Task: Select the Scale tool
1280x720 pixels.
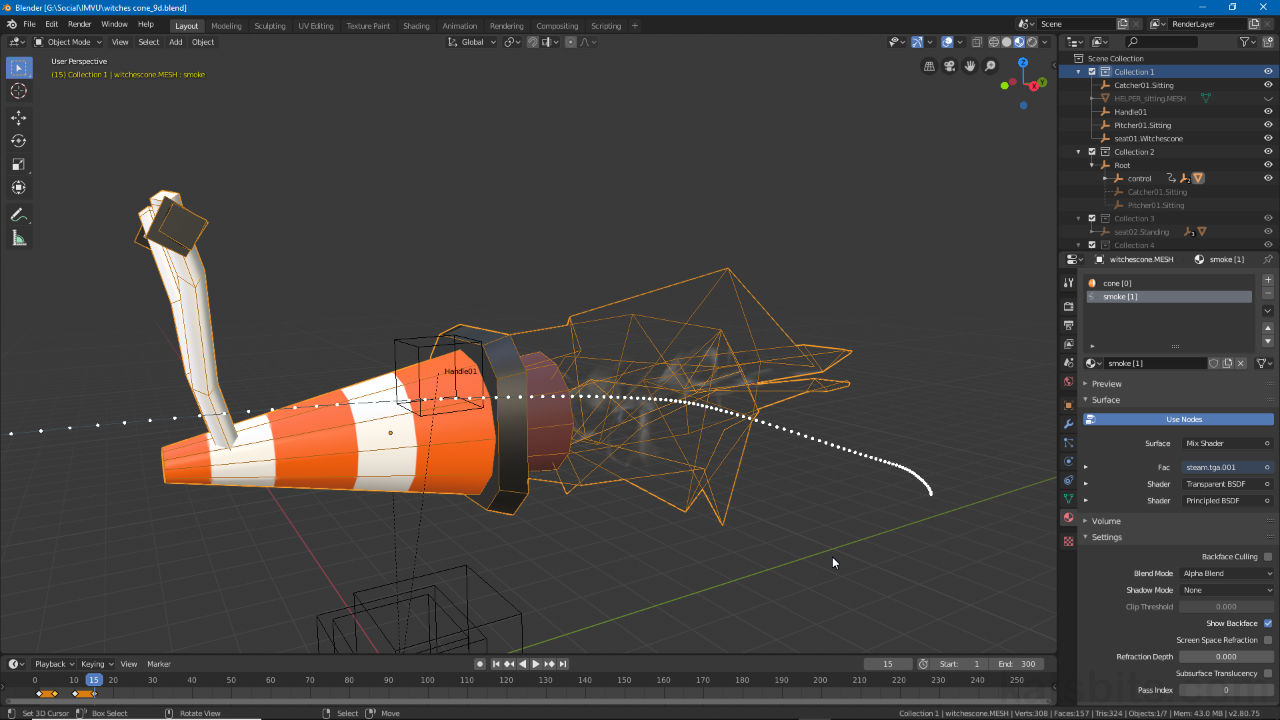Action: (19, 164)
